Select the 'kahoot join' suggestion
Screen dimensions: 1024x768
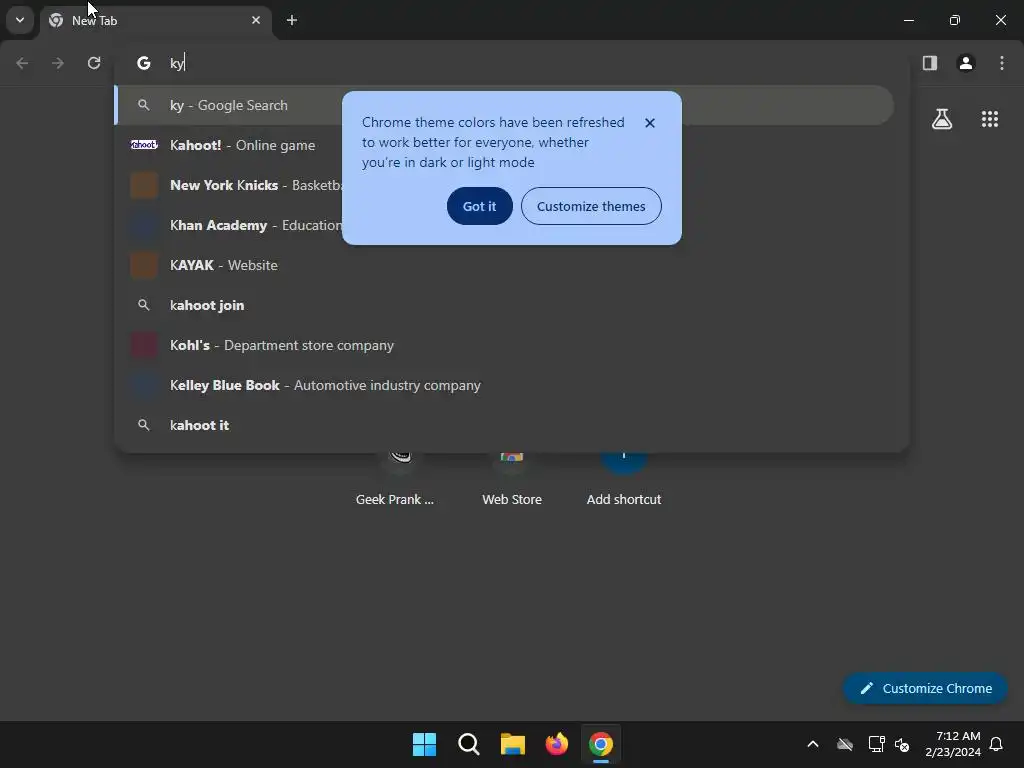[x=504, y=305]
